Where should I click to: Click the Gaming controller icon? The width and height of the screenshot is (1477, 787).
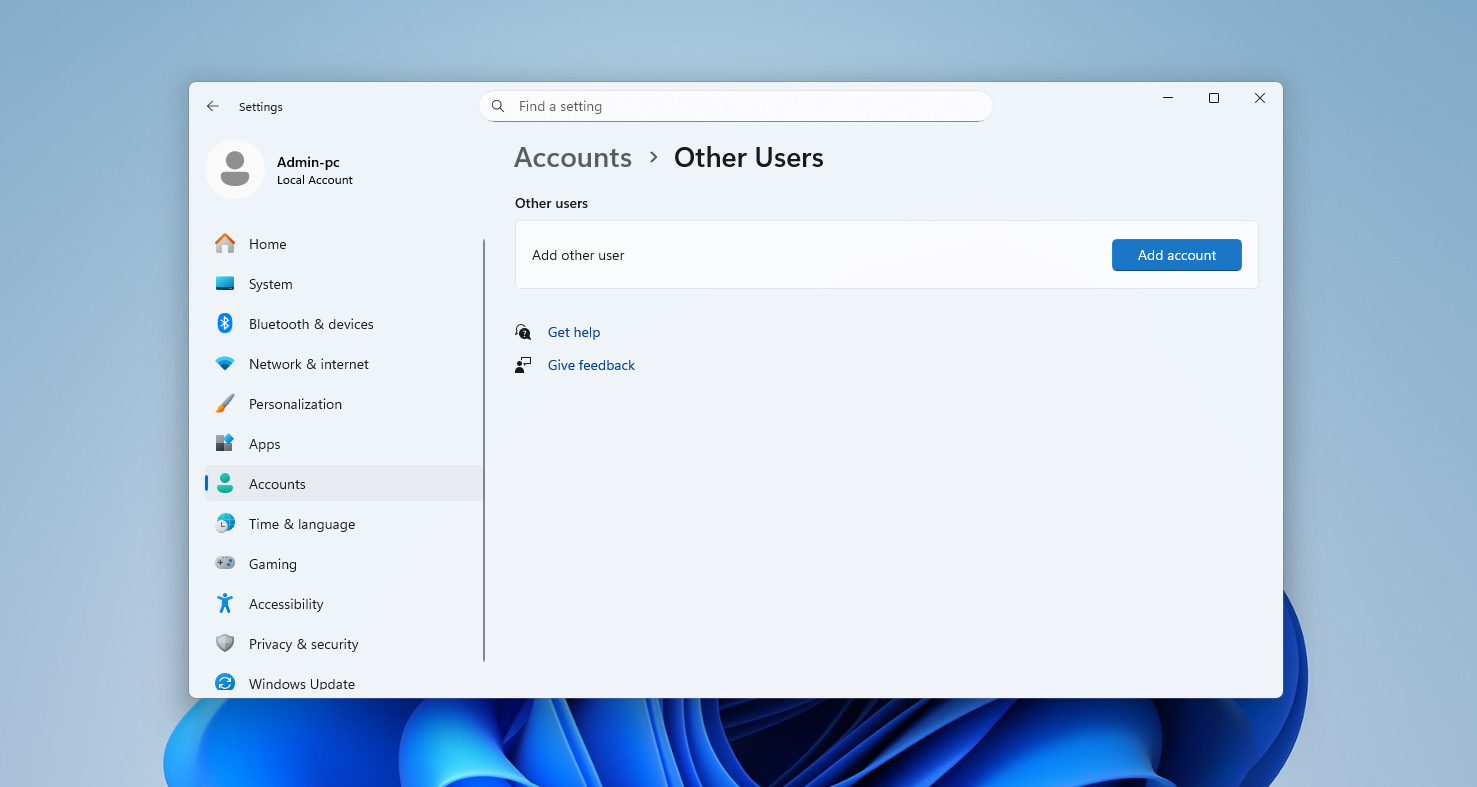click(x=225, y=564)
